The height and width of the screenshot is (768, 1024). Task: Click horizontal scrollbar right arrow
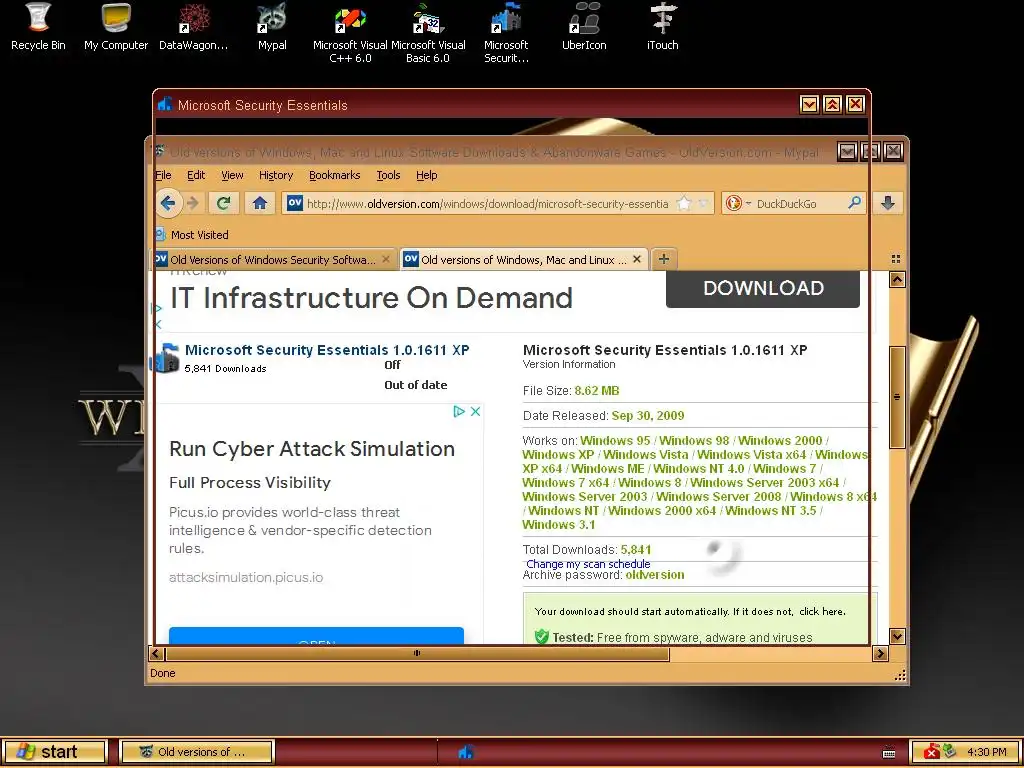click(880, 653)
